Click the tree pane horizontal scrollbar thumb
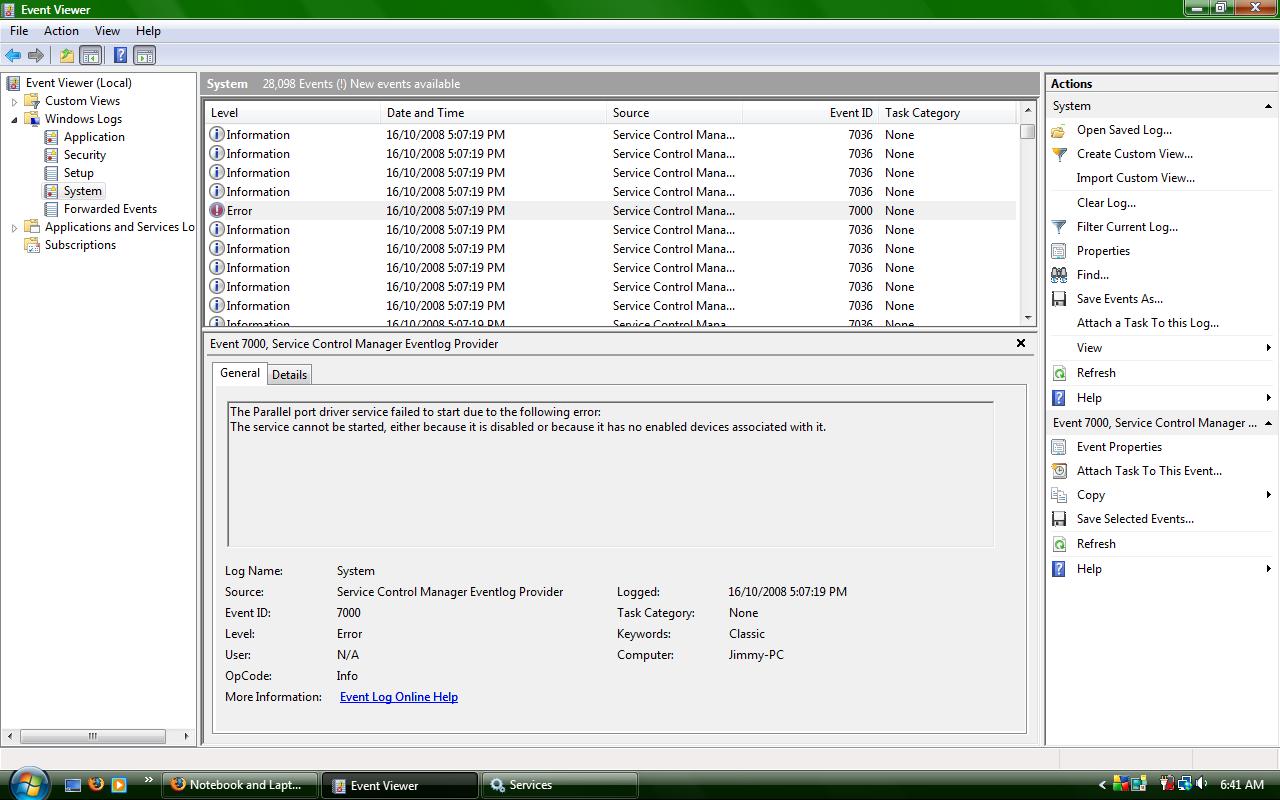The height and width of the screenshot is (800, 1280). (x=92, y=736)
